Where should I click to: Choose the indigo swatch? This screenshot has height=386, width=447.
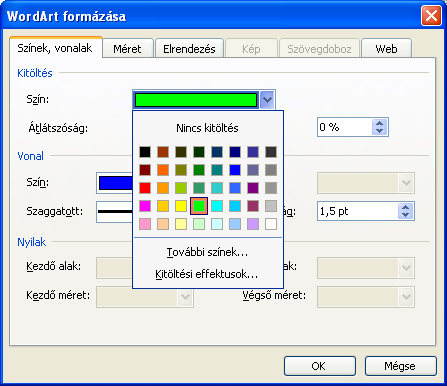coord(253,152)
